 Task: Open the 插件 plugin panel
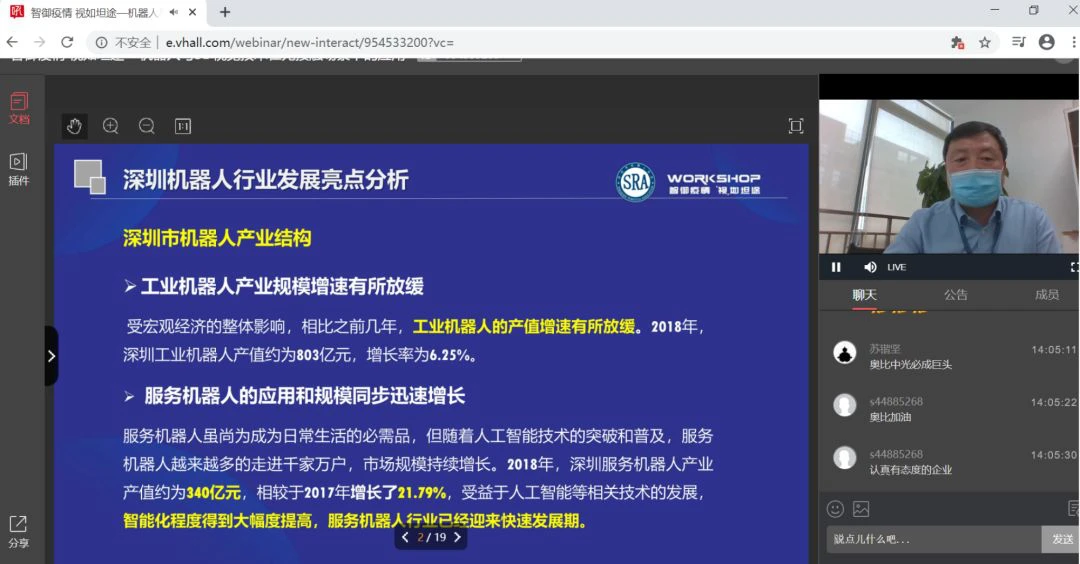[x=19, y=168]
